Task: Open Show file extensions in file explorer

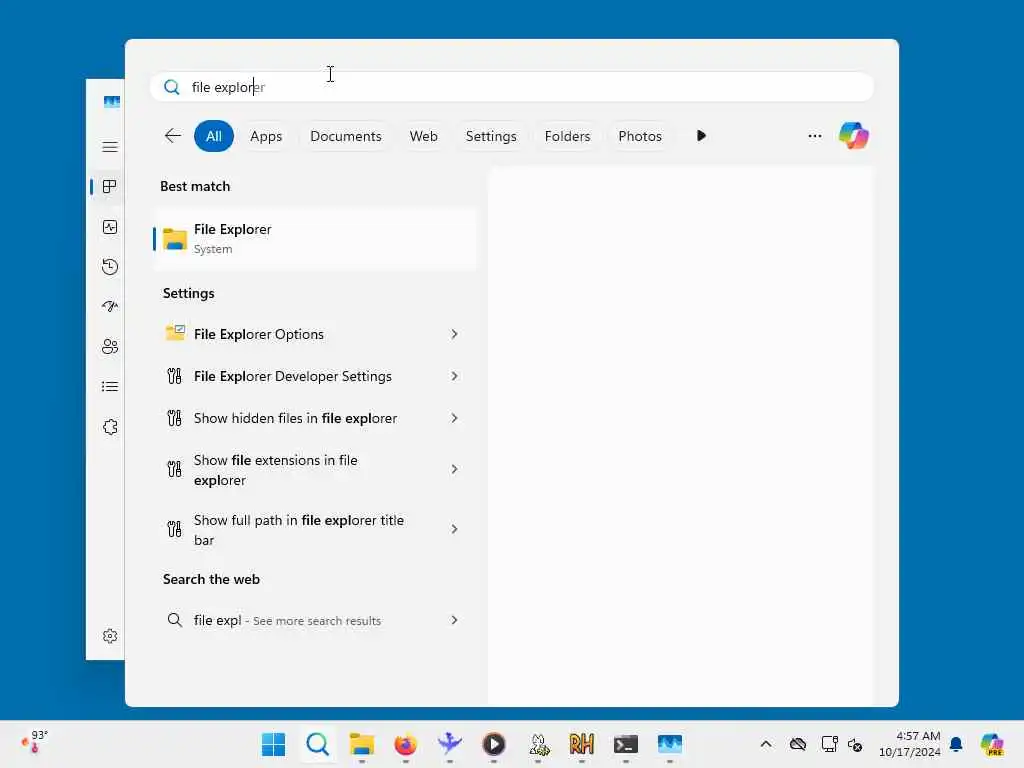Action: (x=315, y=470)
